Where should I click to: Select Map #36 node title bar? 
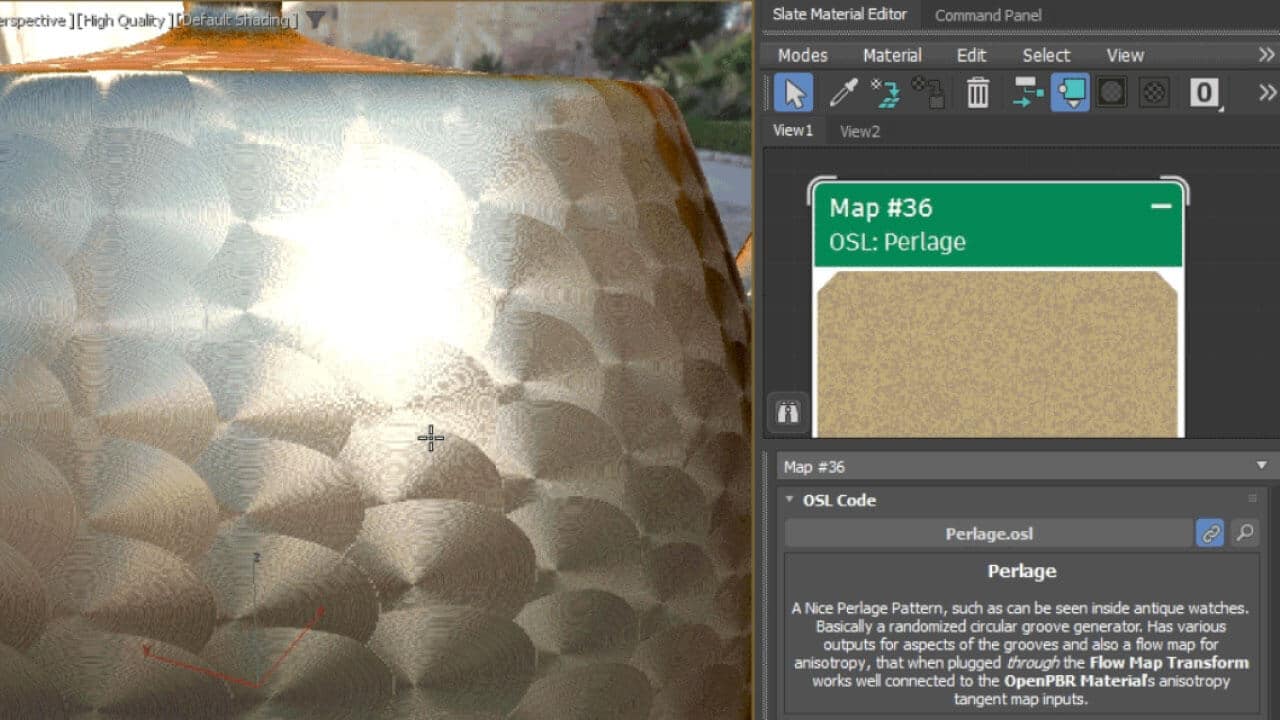998,224
